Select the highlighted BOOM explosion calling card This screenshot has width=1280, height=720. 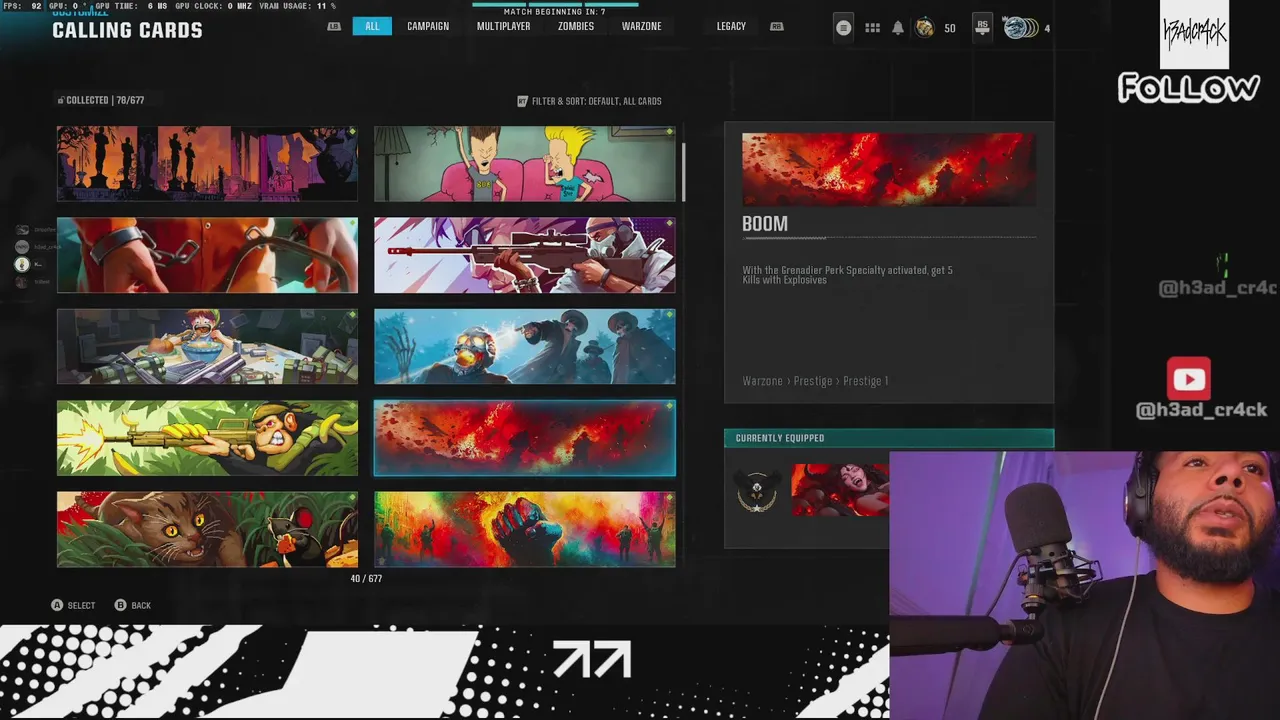(525, 438)
